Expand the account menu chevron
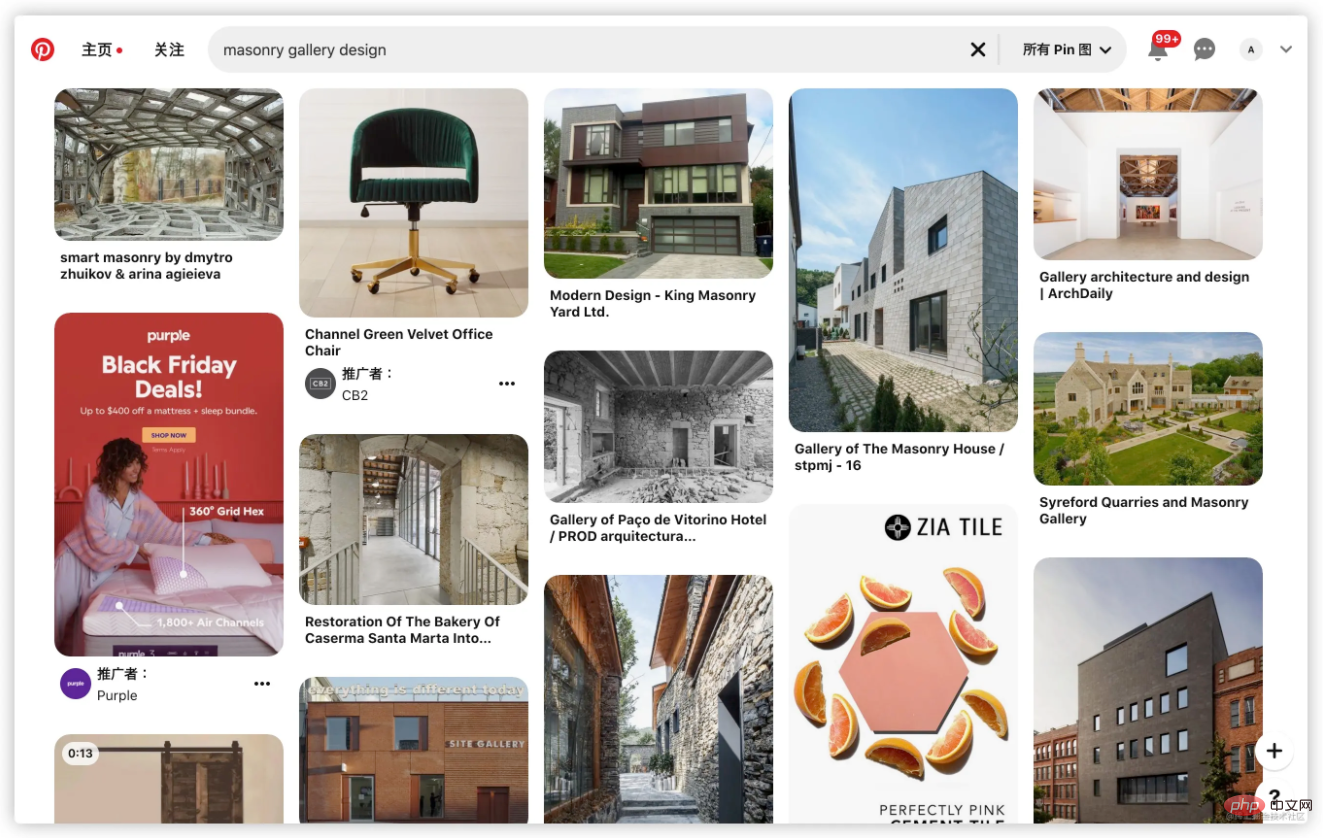The height and width of the screenshot is (838, 1323). point(1286,49)
